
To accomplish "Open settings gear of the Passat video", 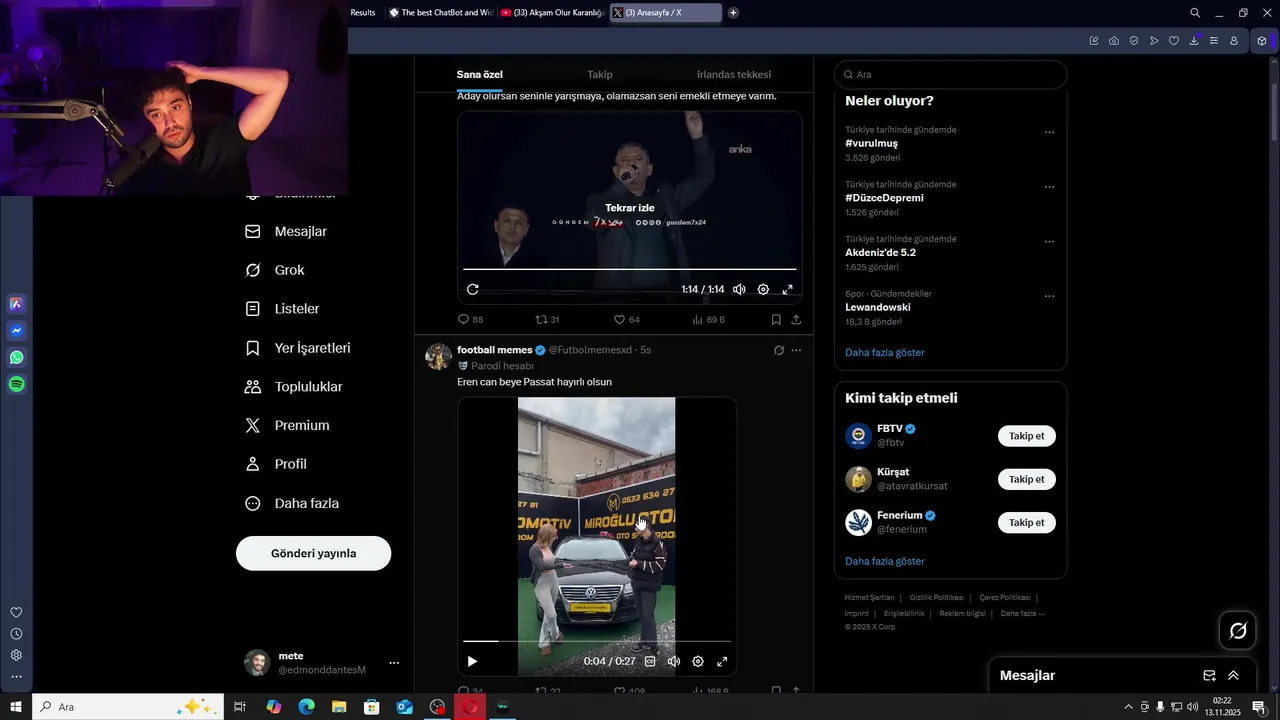I will (698, 661).
